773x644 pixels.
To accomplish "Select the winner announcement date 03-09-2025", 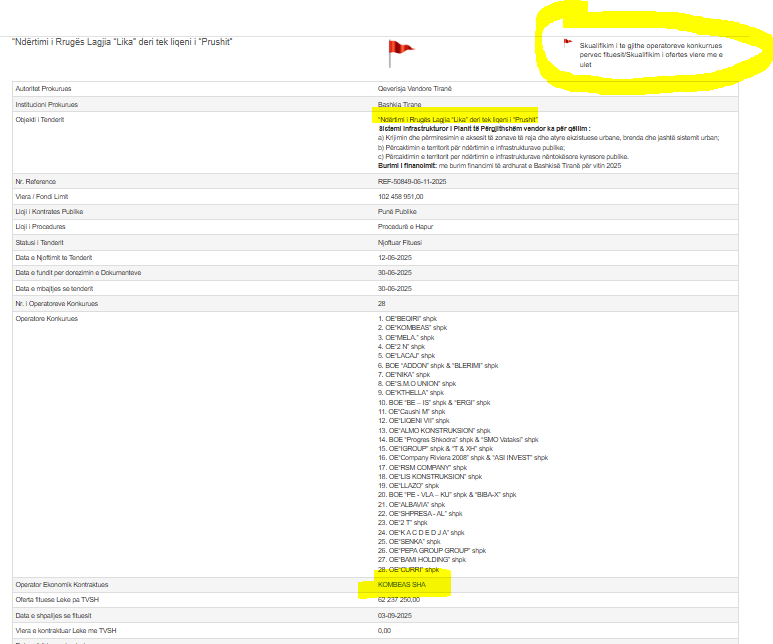I will (x=395, y=615).
